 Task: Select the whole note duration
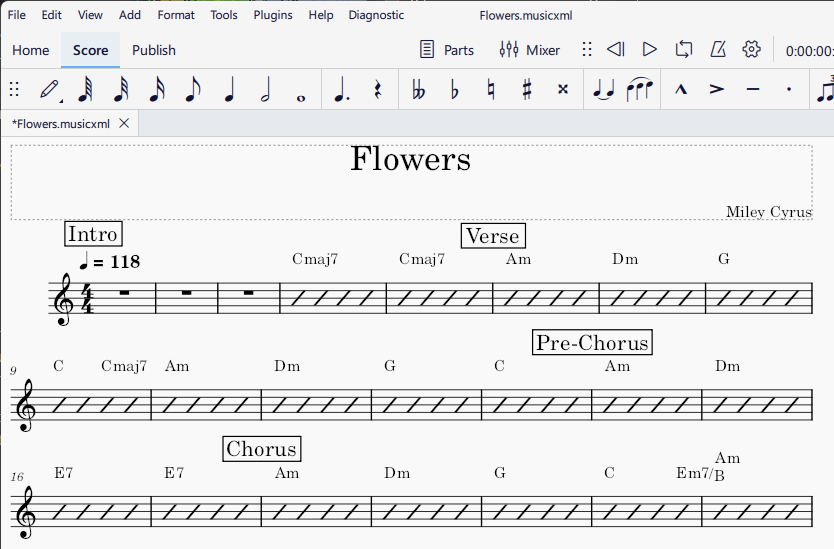[x=300, y=90]
